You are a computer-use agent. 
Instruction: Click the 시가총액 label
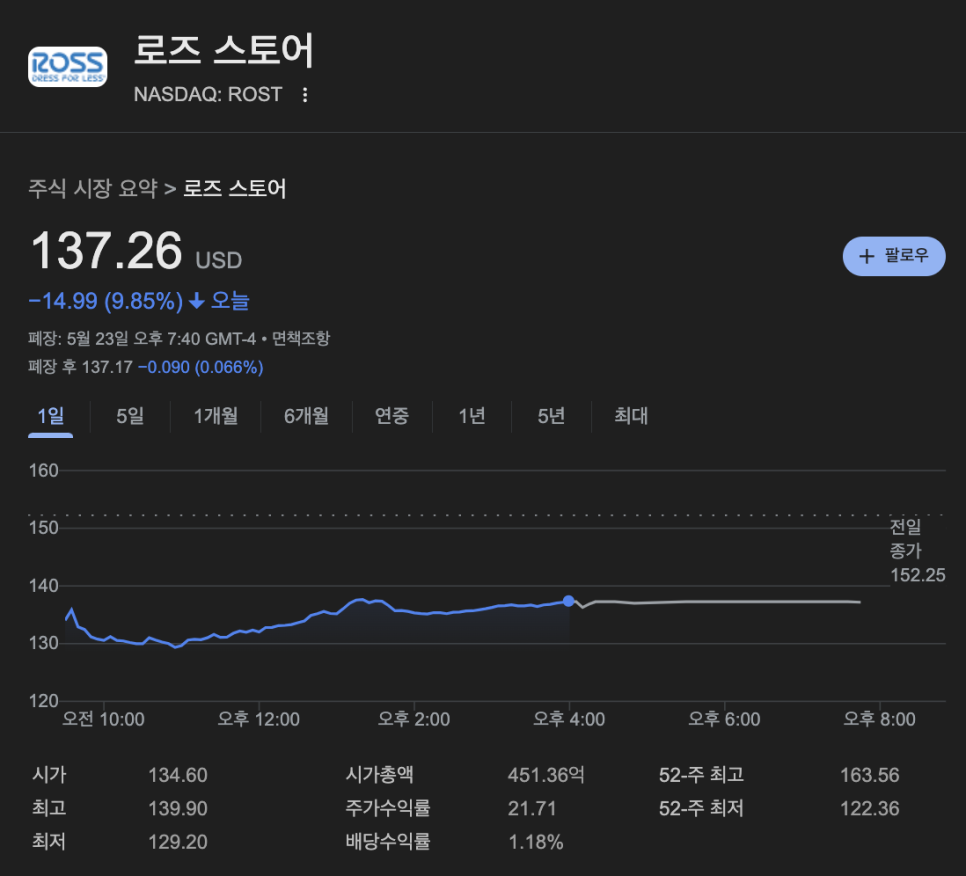[380, 775]
